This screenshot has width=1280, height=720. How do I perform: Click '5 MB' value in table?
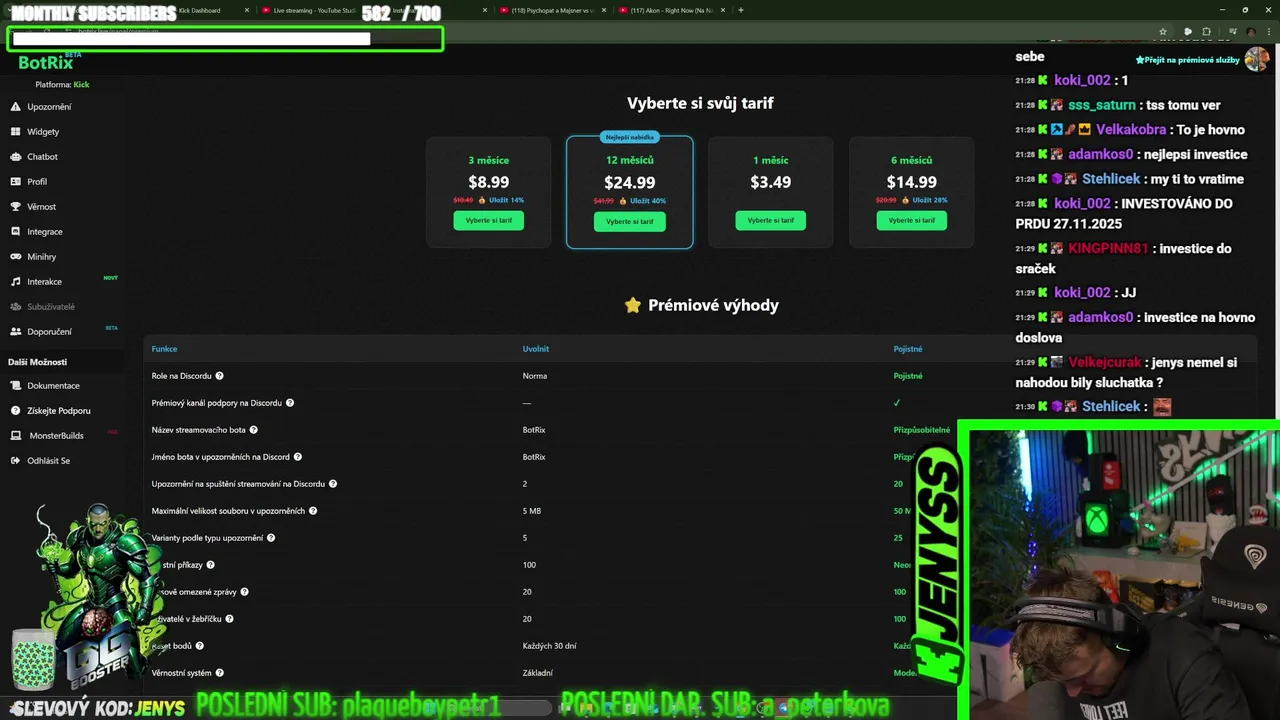[x=531, y=511]
